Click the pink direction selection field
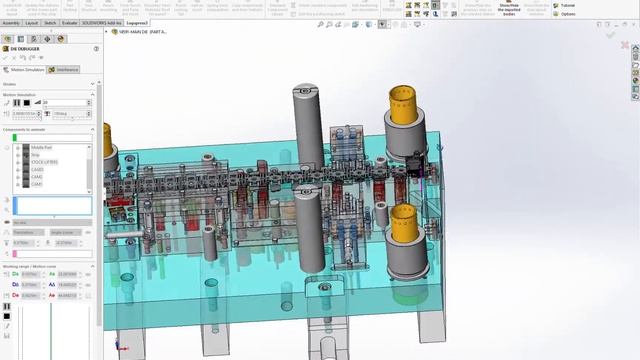The height and width of the screenshot is (360, 640). click(52, 254)
